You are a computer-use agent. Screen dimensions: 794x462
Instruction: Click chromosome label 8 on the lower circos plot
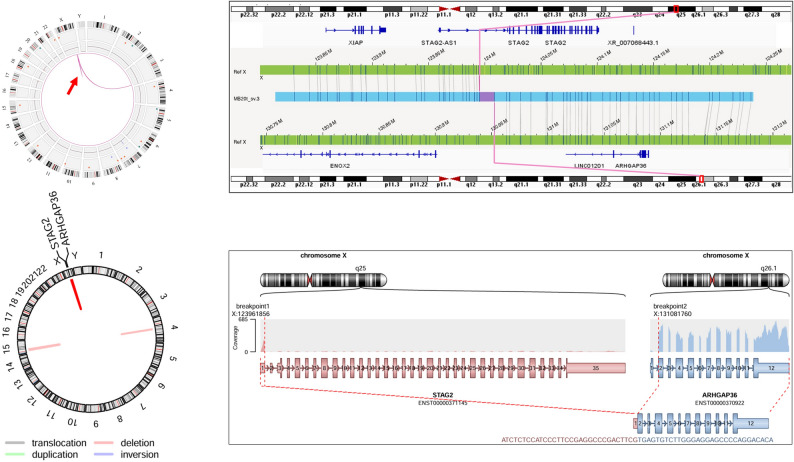coord(120,419)
